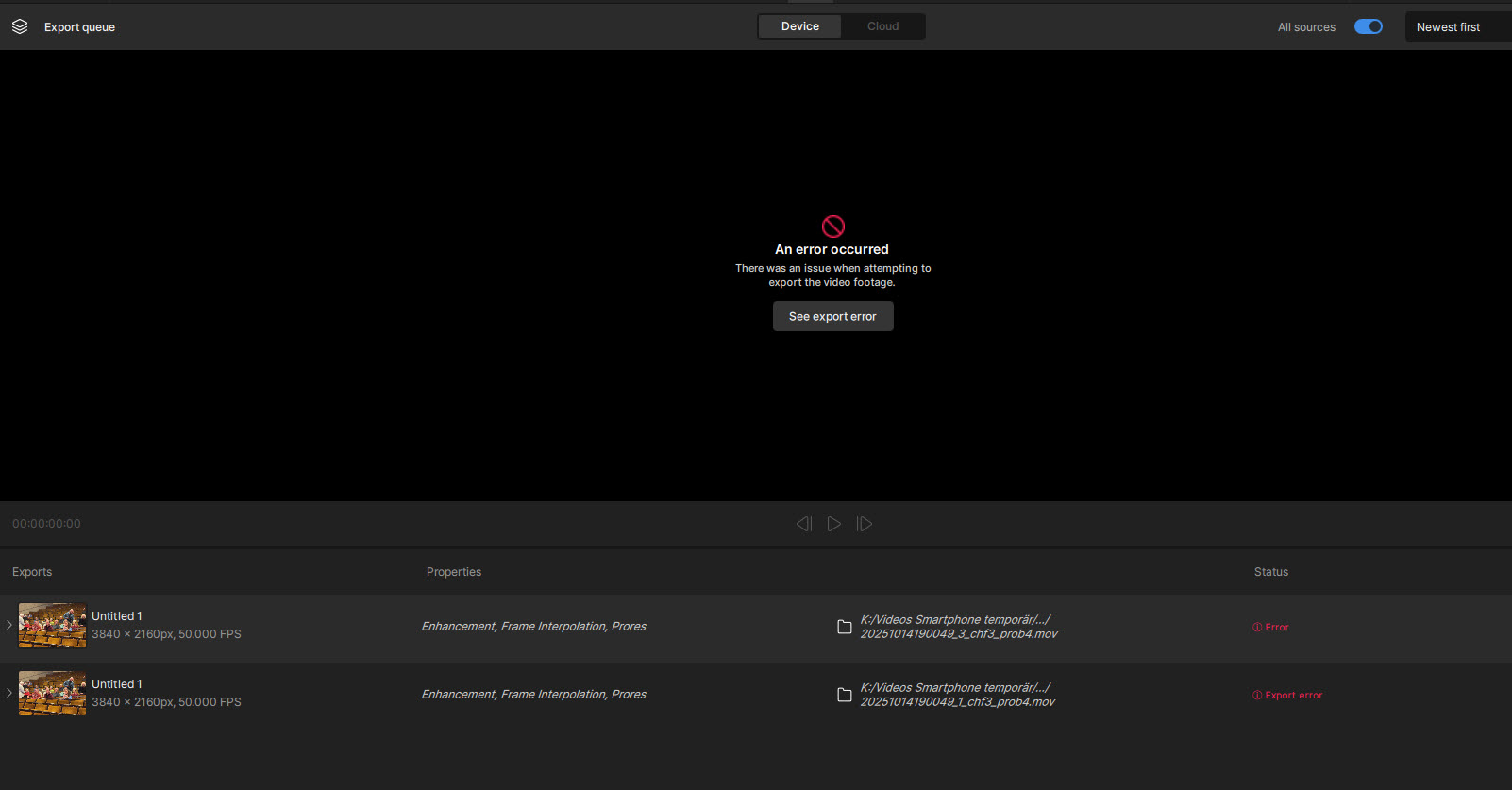Switch to the Cloud tab
This screenshot has height=790, width=1512.
pos(882,26)
